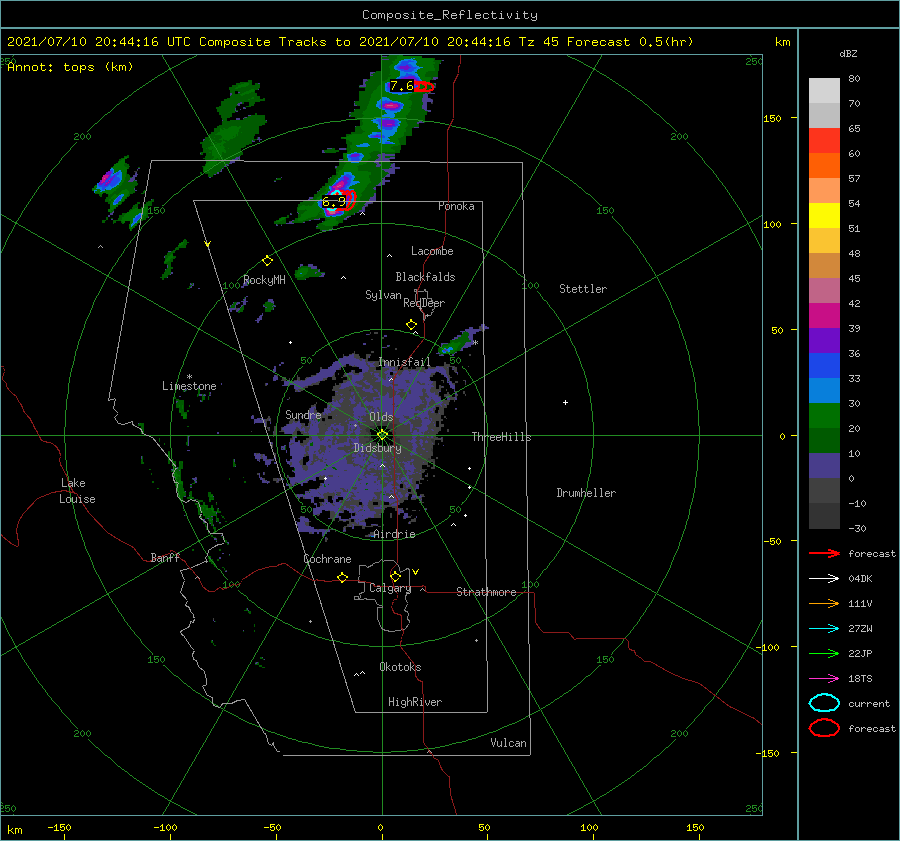Click the cyan current ellipse legend icon

(x=824, y=703)
